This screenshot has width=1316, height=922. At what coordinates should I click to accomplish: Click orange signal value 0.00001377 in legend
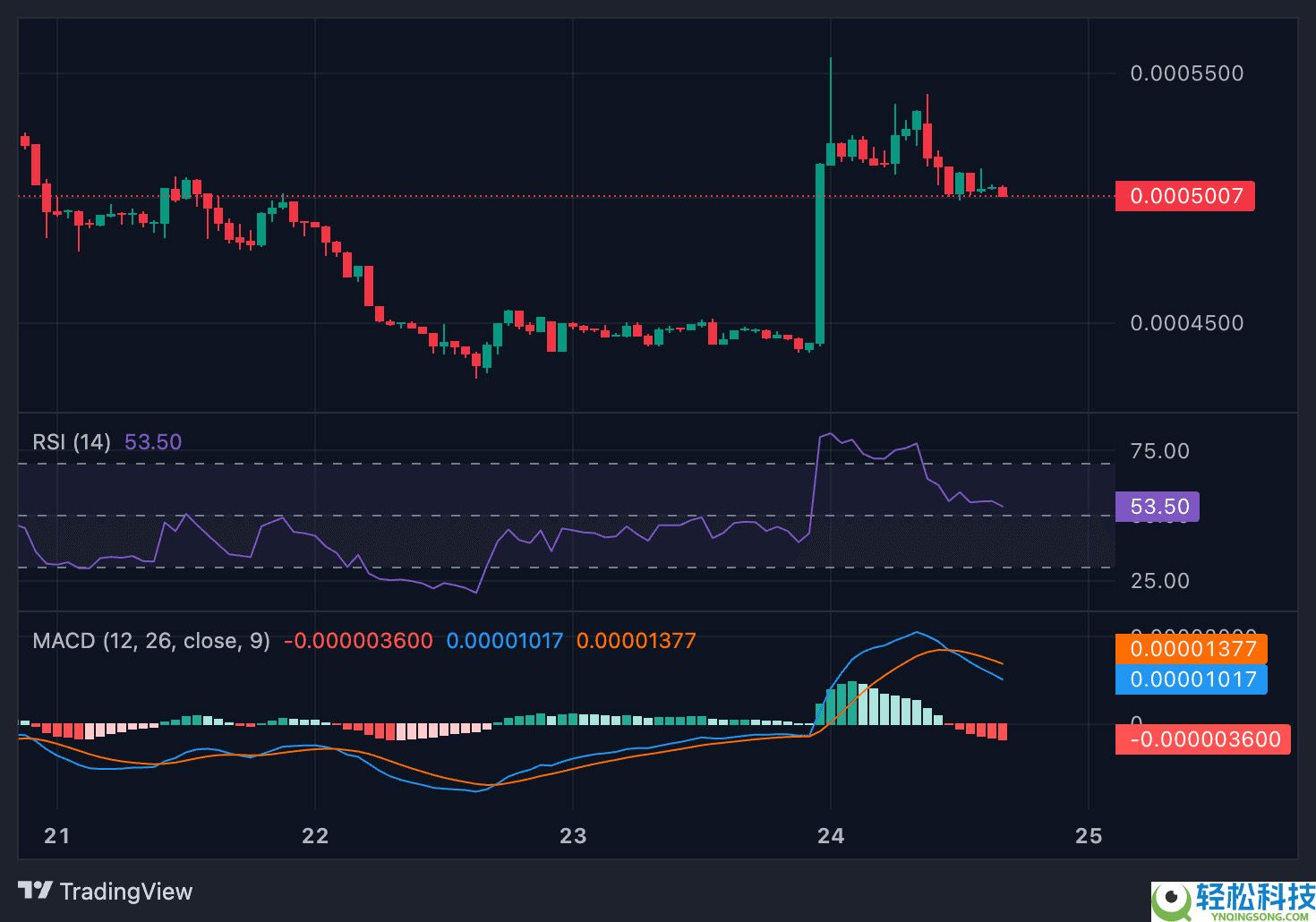point(636,641)
